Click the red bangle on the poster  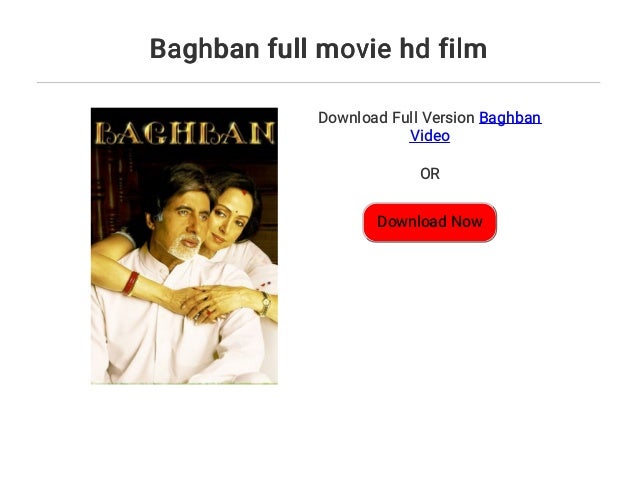point(131,283)
